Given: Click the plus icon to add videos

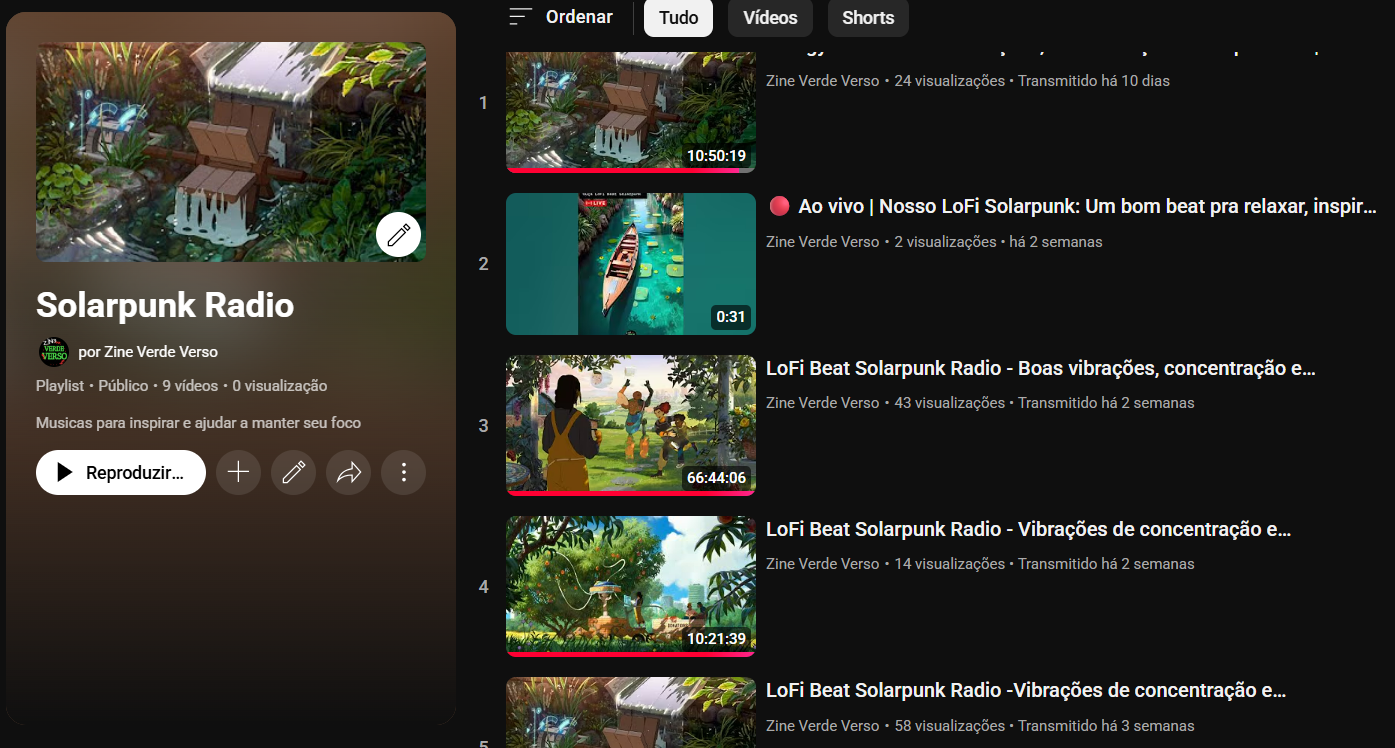Looking at the screenshot, I should coord(238,473).
